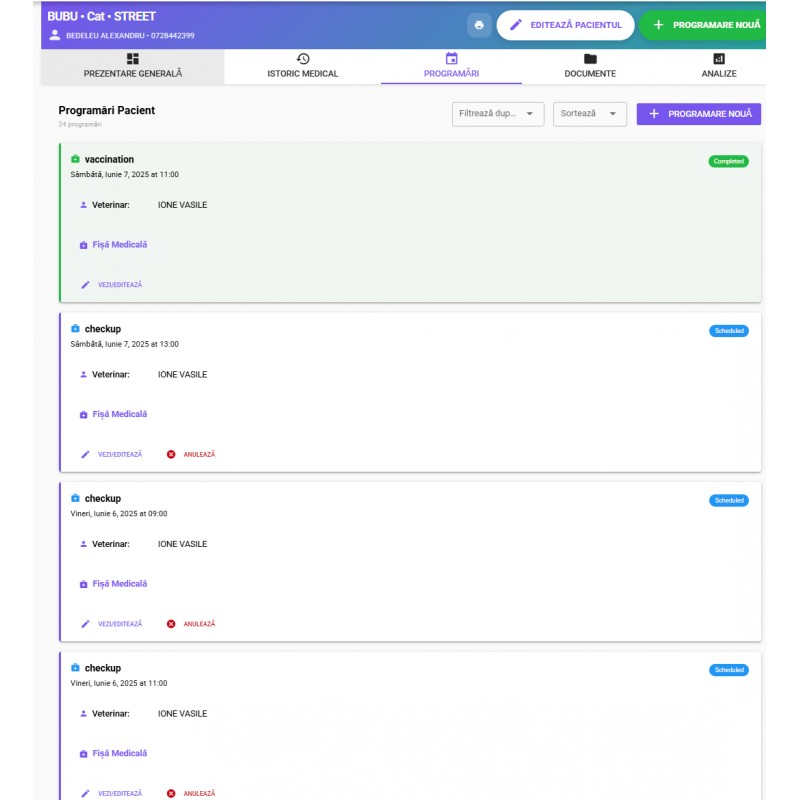
Task: Open the Filtrează după dropdown
Action: 498,114
